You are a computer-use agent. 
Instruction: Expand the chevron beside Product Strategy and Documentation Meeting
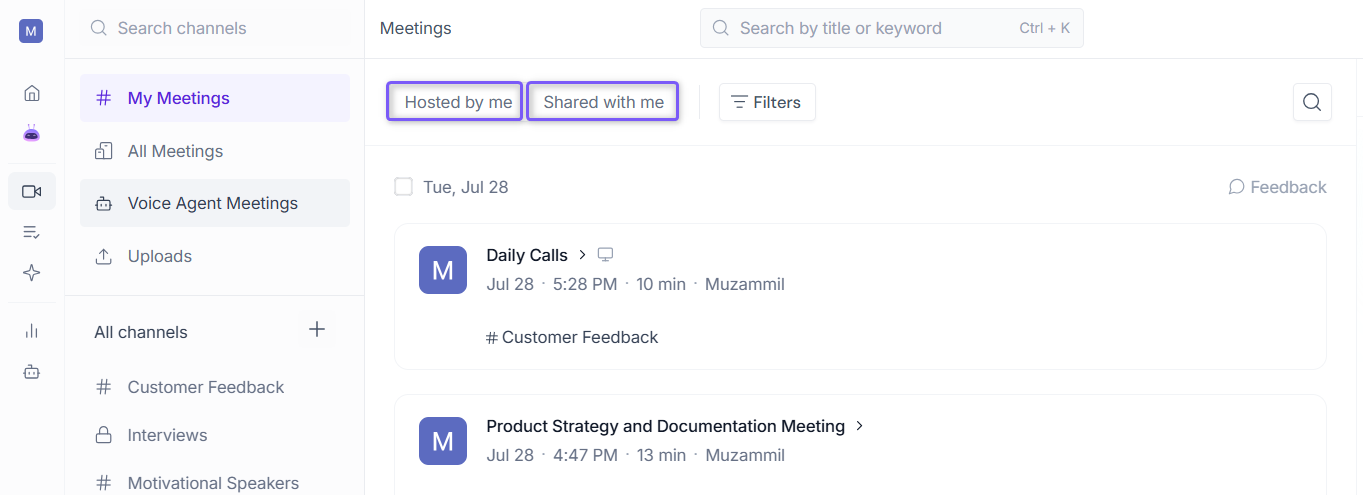pyautogui.click(x=859, y=426)
